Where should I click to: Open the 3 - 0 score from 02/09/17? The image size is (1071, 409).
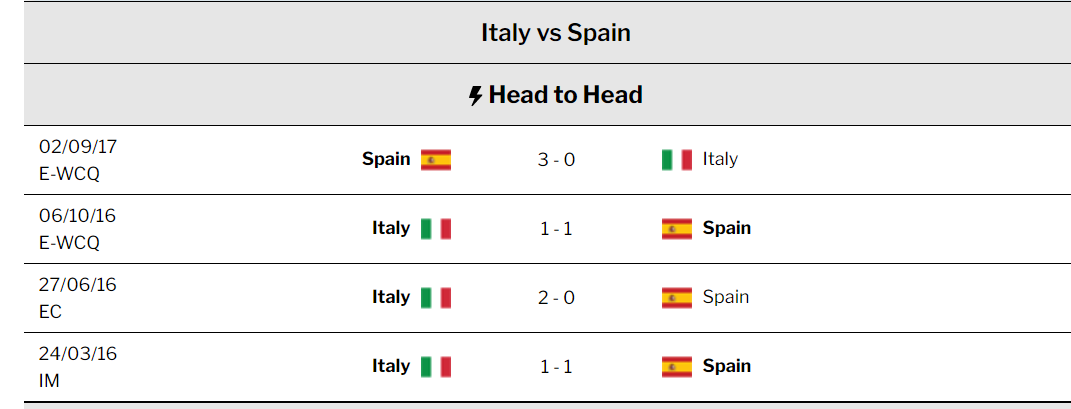tap(556, 159)
